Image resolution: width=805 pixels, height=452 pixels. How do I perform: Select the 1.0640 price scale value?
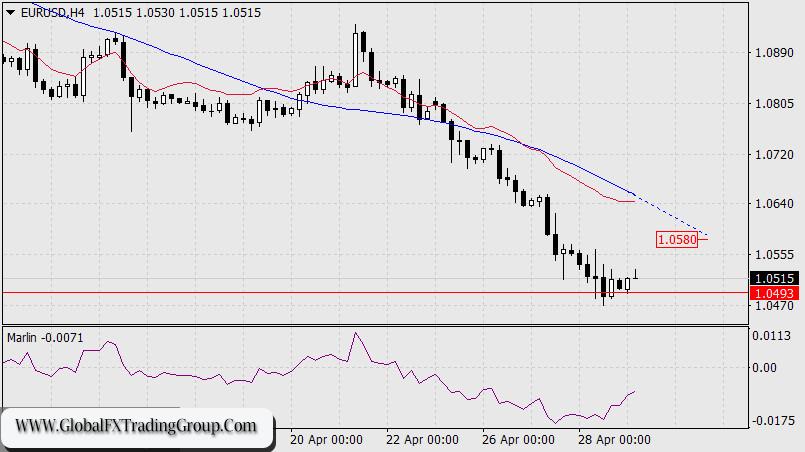click(x=774, y=203)
